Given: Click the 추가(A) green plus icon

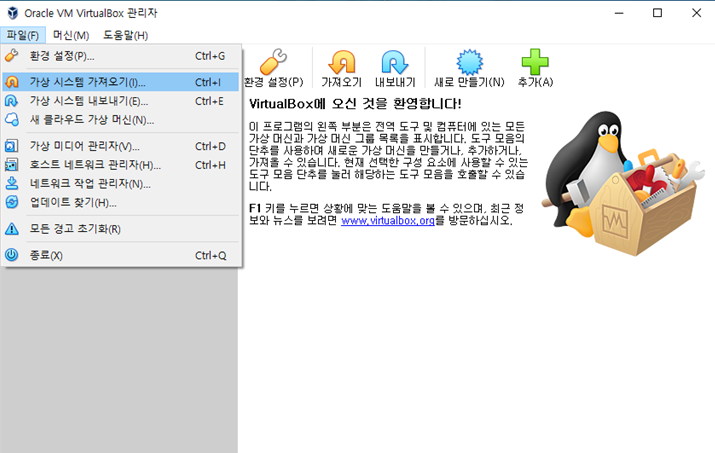Looking at the screenshot, I should 535,62.
